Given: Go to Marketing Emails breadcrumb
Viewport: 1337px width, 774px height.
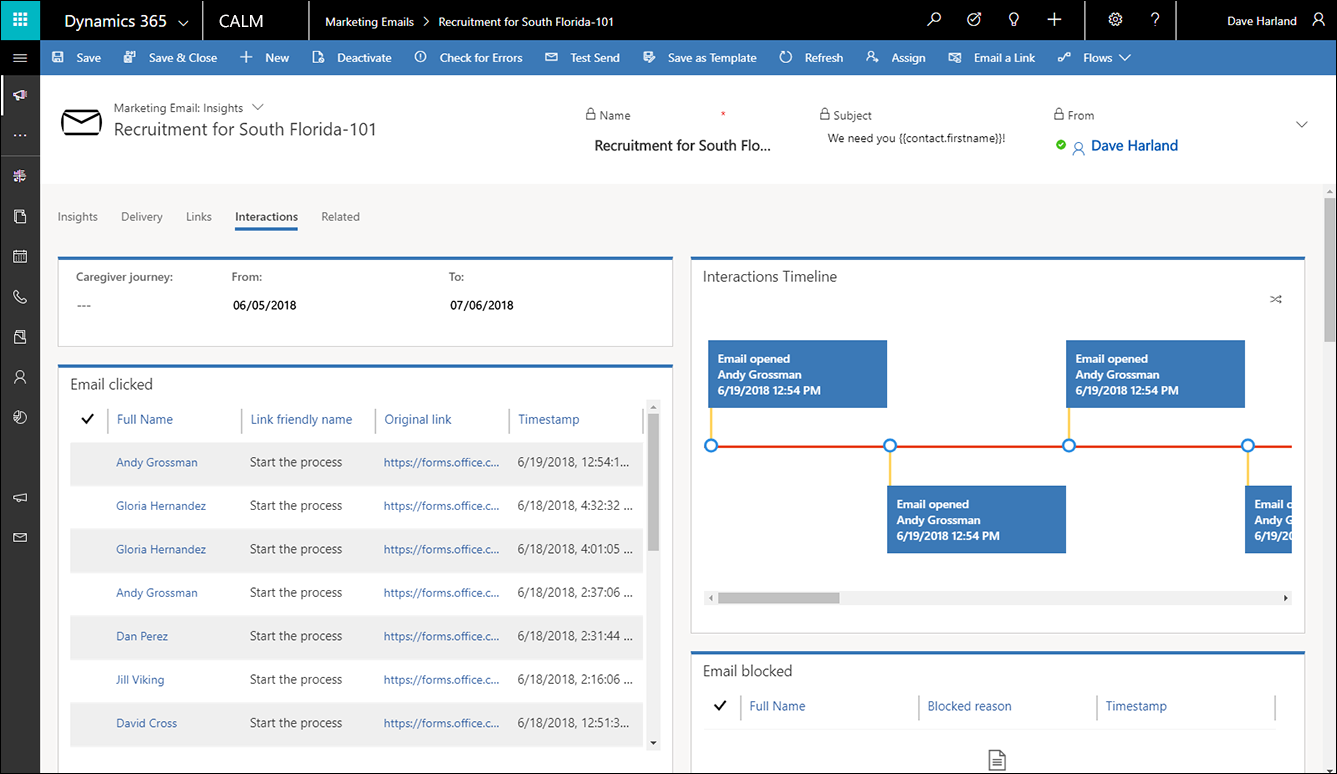Looking at the screenshot, I should 369,21.
